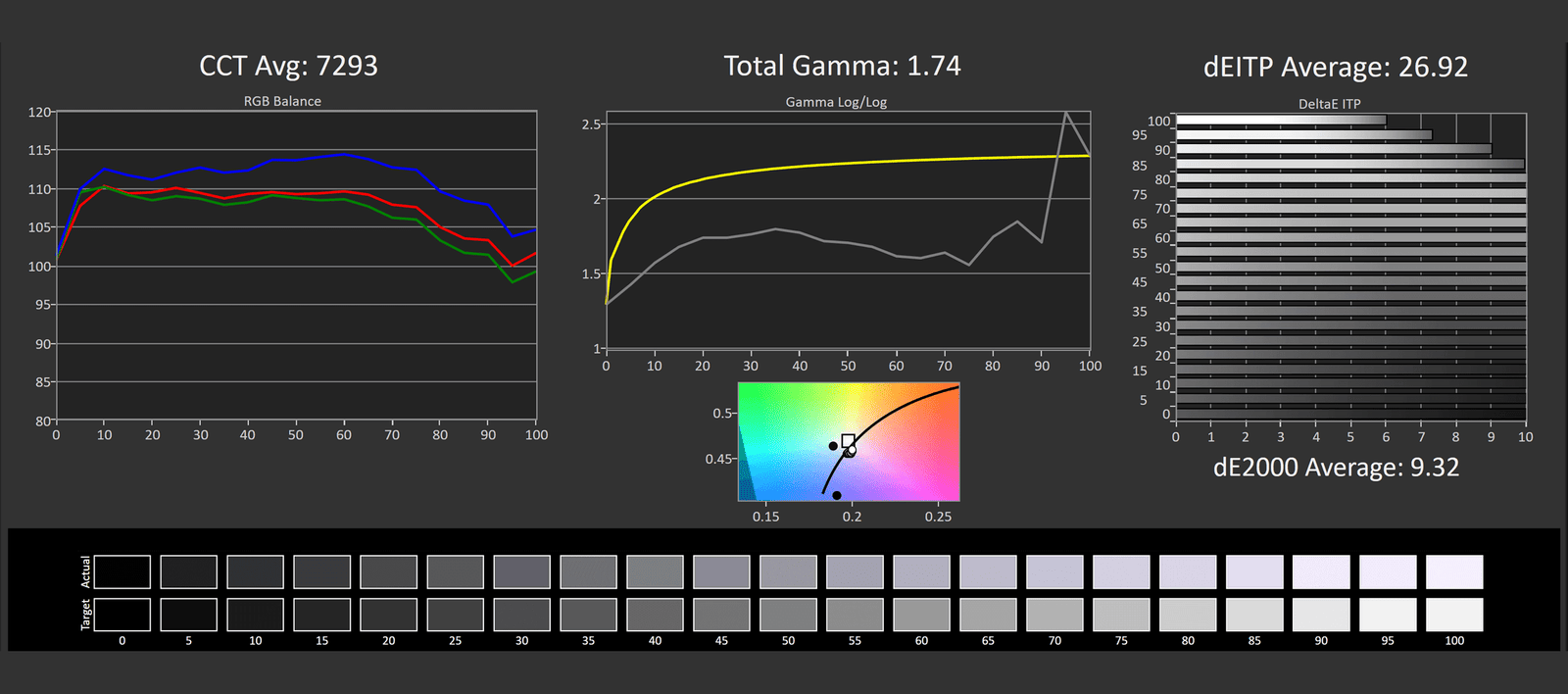Image resolution: width=1568 pixels, height=694 pixels.
Task: Click the Target swatch at 10 percent
Action: [255, 615]
